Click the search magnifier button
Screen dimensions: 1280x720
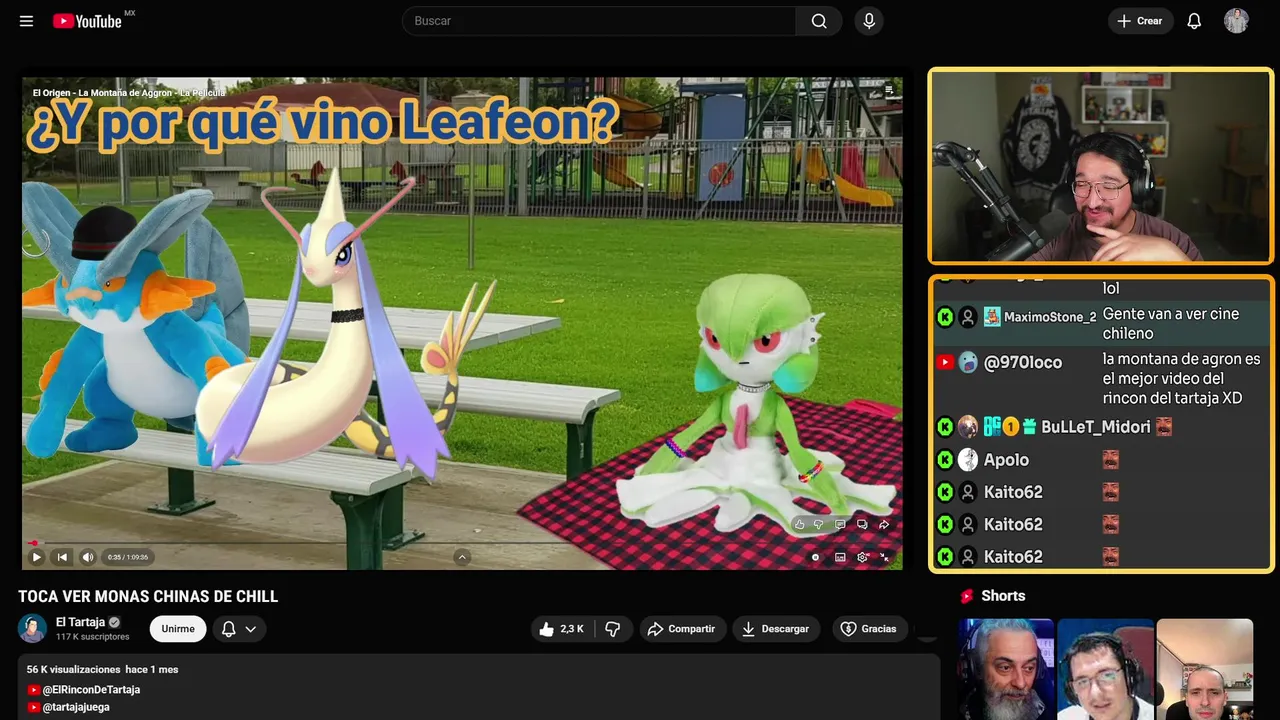pyautogui.click(x=819, y=21)
